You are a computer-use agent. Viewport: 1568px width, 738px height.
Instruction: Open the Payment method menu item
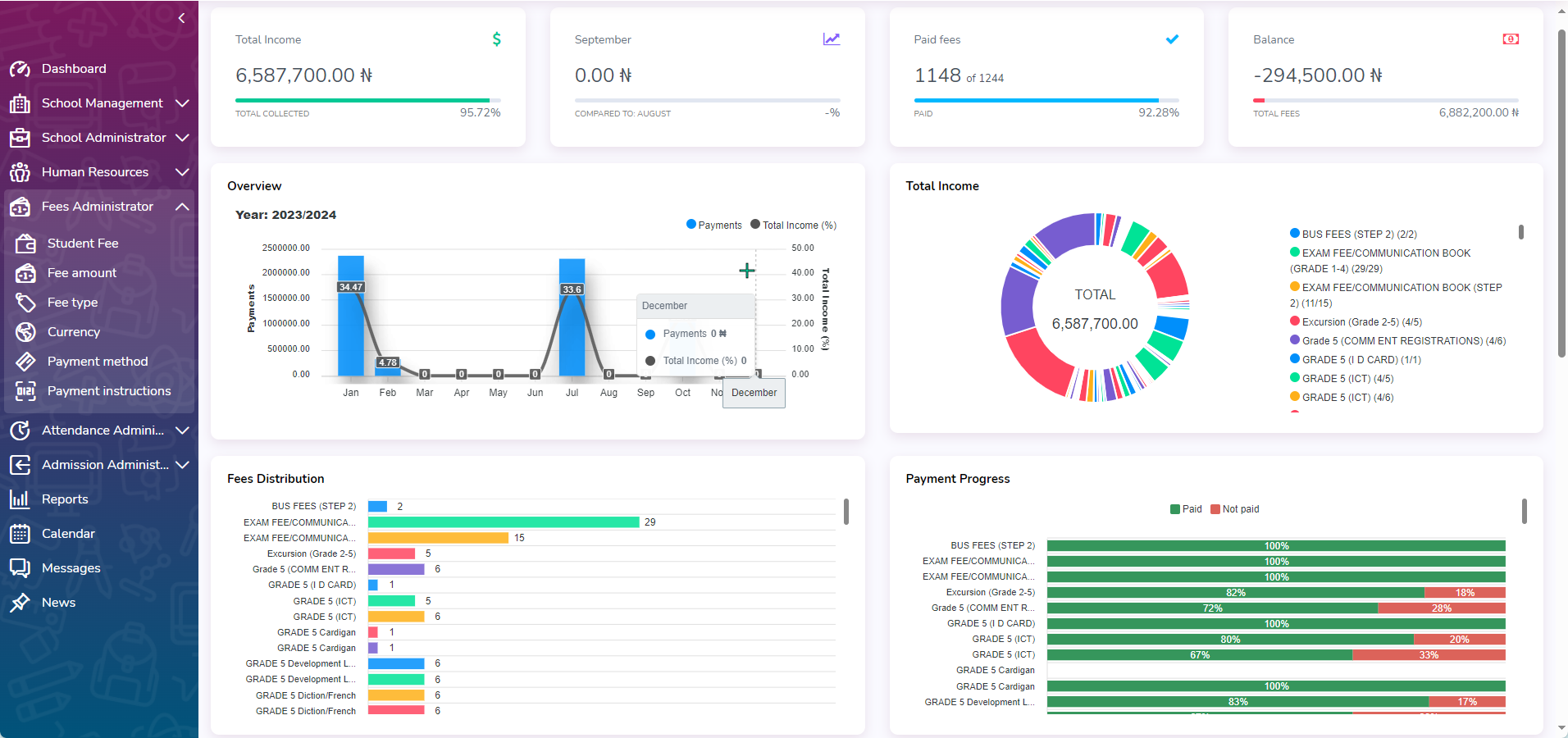click(98, 362)
